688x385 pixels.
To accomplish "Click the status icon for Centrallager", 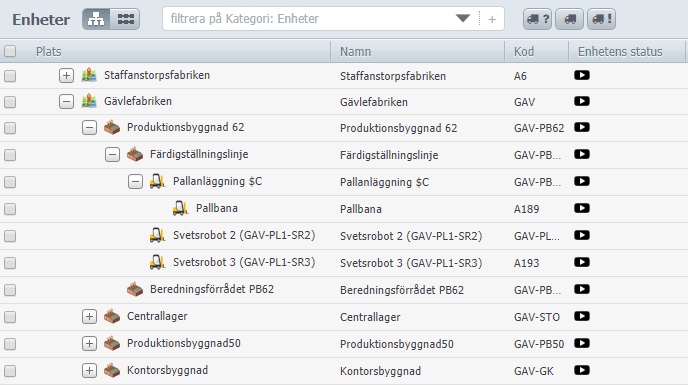I will tap(582, 316).
